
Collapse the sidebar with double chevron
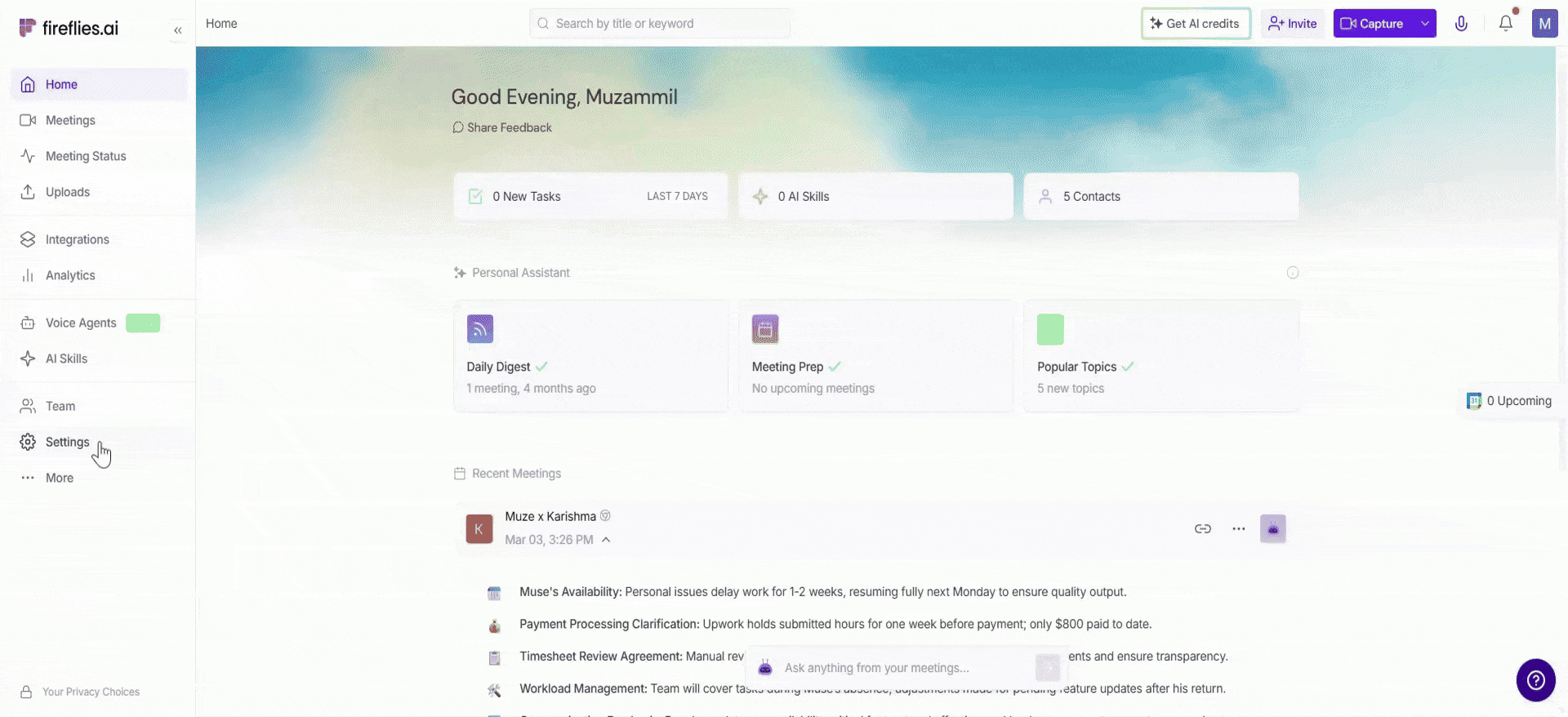click(177, 30)
